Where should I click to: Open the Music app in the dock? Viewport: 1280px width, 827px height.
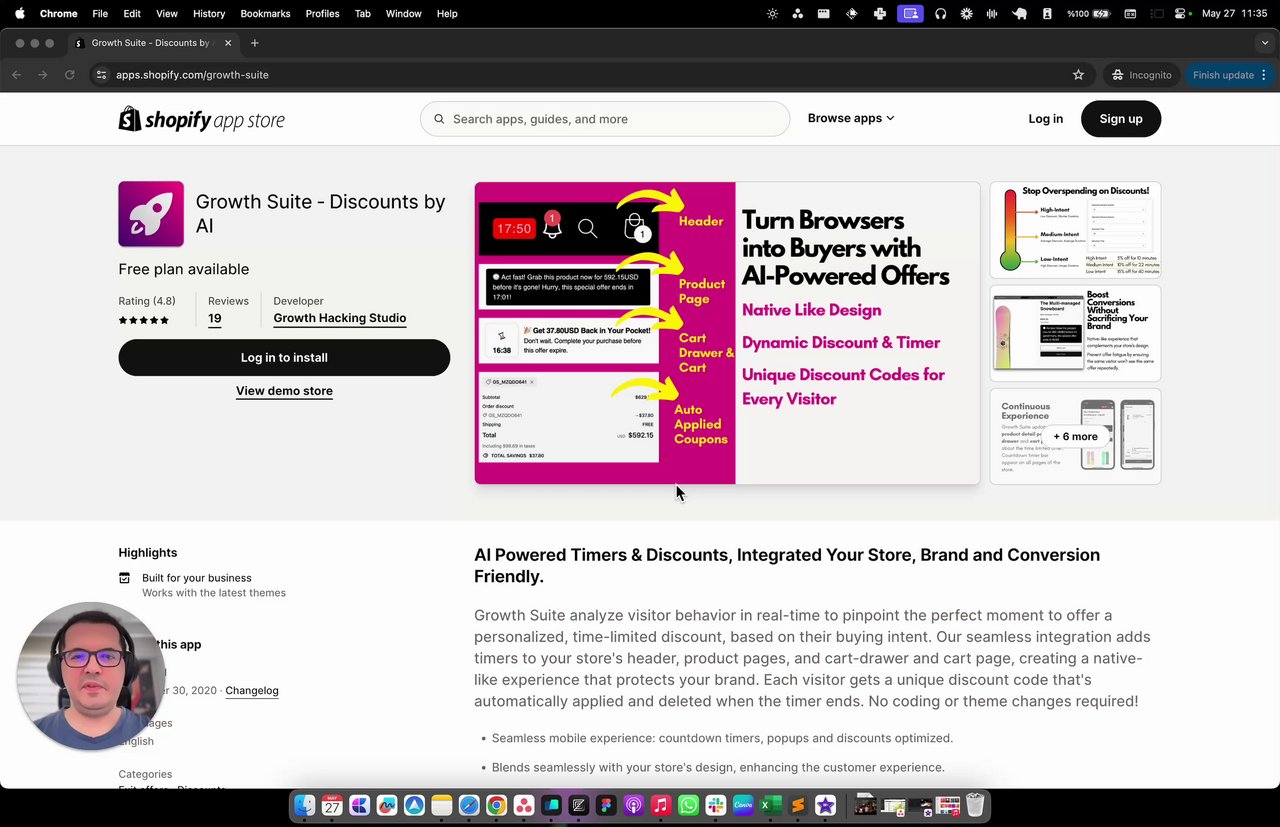pos(660,805)
